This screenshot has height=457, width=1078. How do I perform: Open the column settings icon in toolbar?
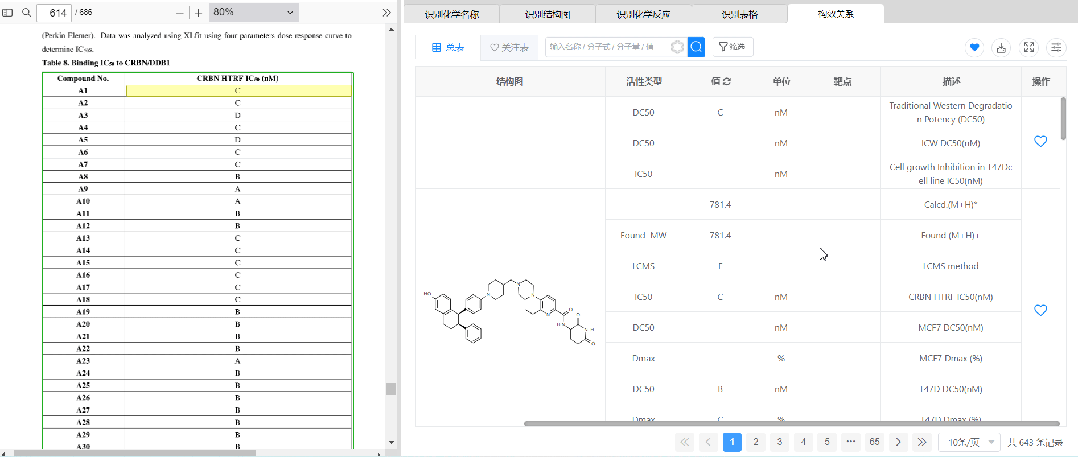point(1055,47)
